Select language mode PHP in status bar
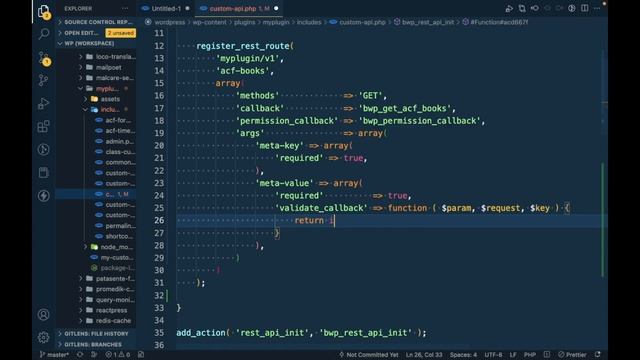640x360 pixels. click(x=530, y=355)
